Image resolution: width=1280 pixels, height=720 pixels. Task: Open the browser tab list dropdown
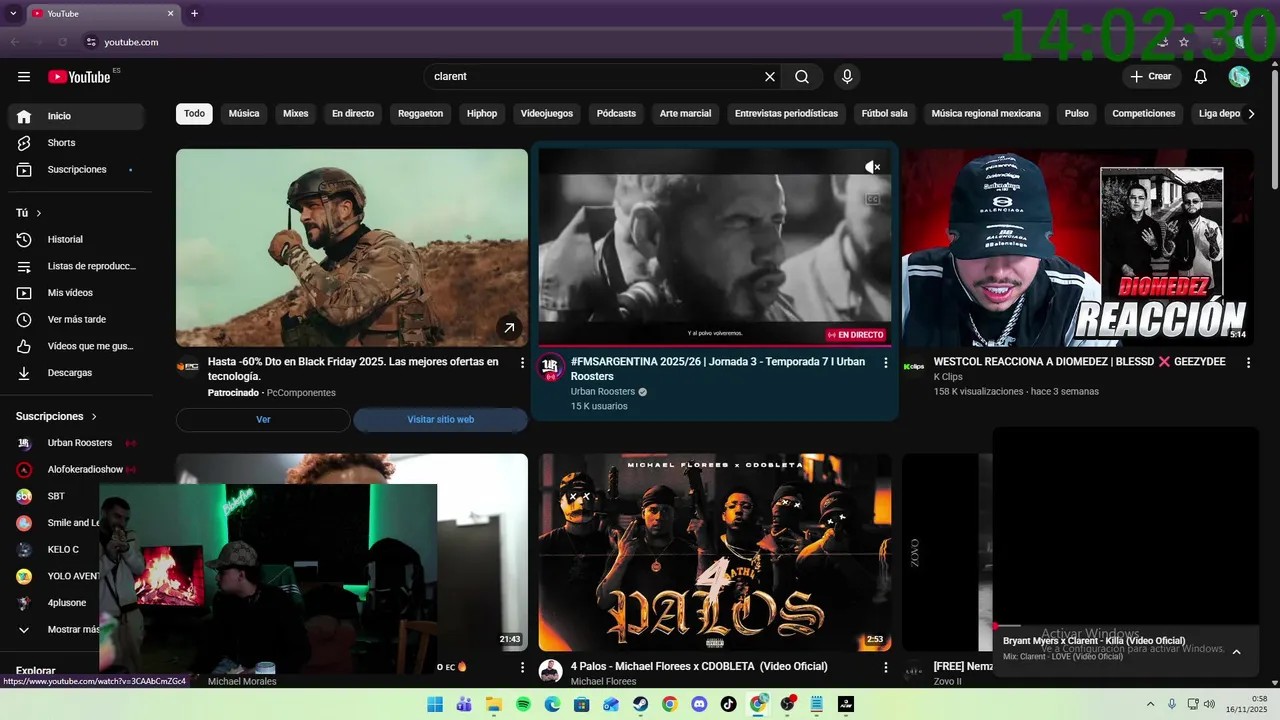coord(13,13)
